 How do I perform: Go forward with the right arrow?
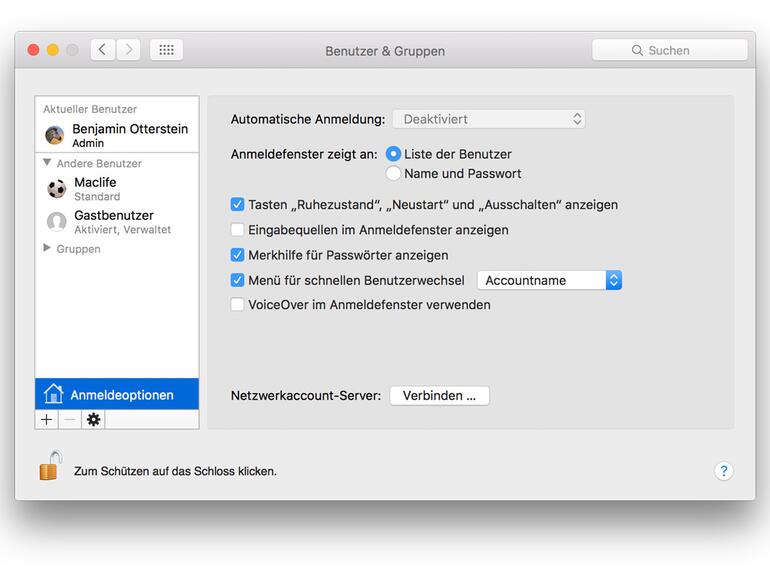(128, 50)
